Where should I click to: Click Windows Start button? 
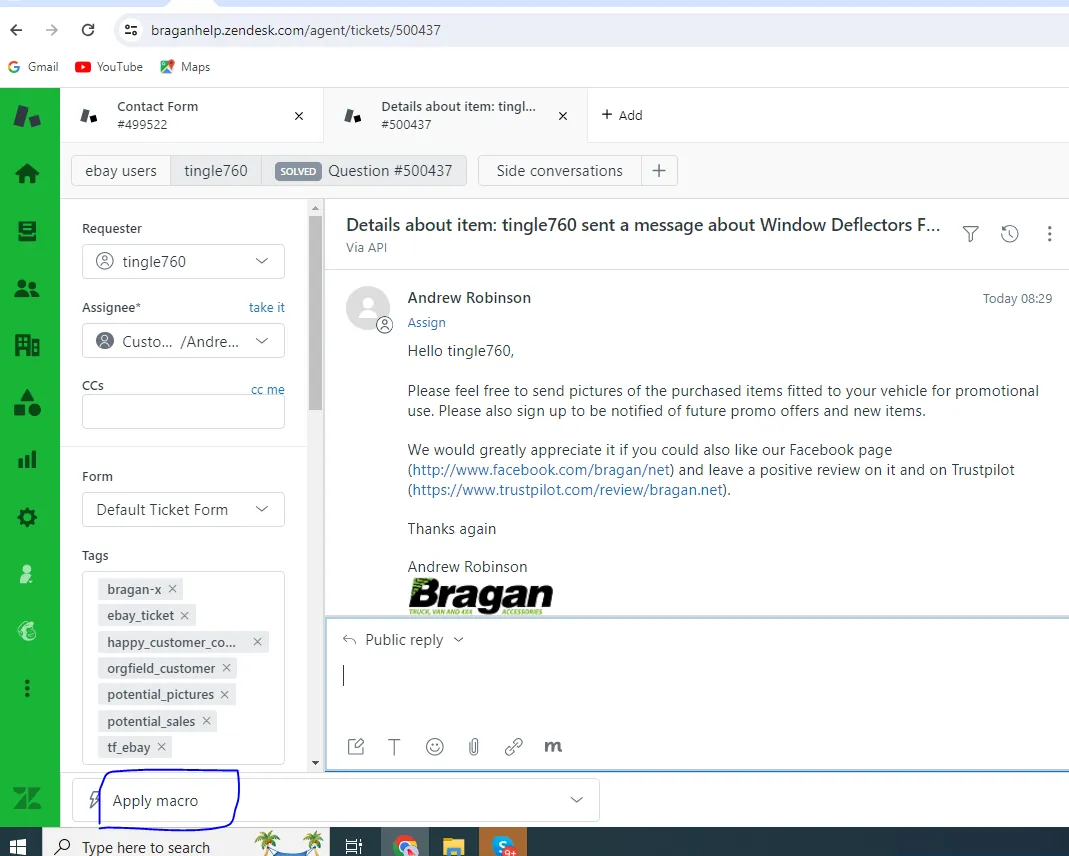pos(18,846)
